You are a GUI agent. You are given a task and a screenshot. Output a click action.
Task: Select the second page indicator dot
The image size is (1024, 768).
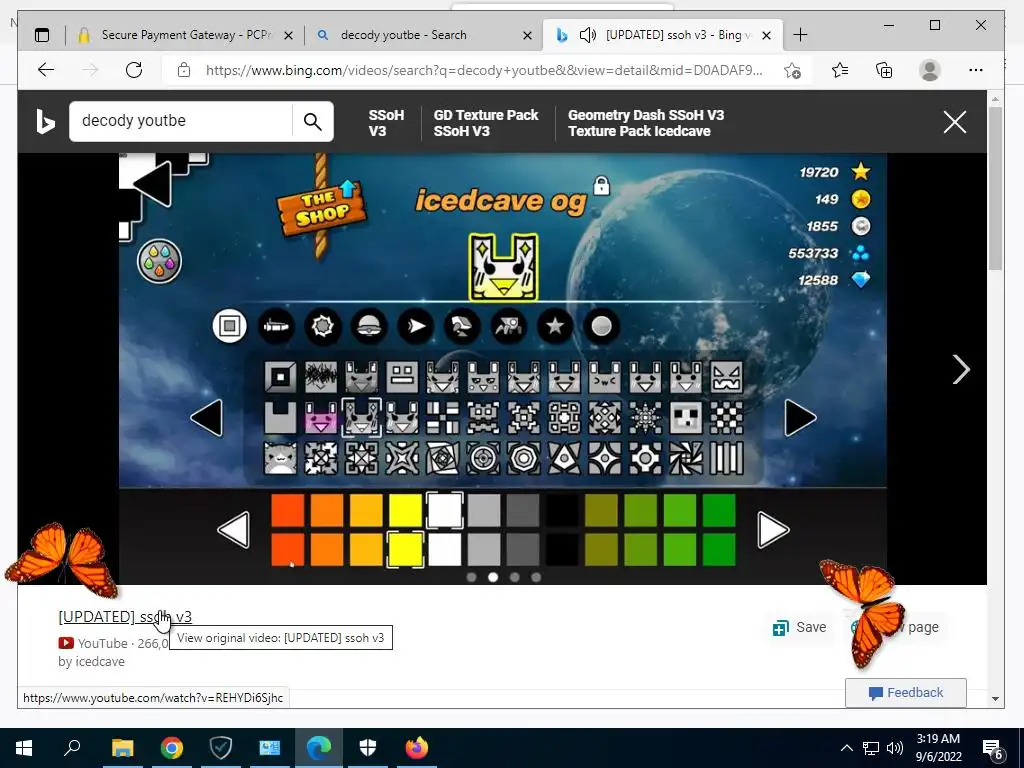point(493,577)
